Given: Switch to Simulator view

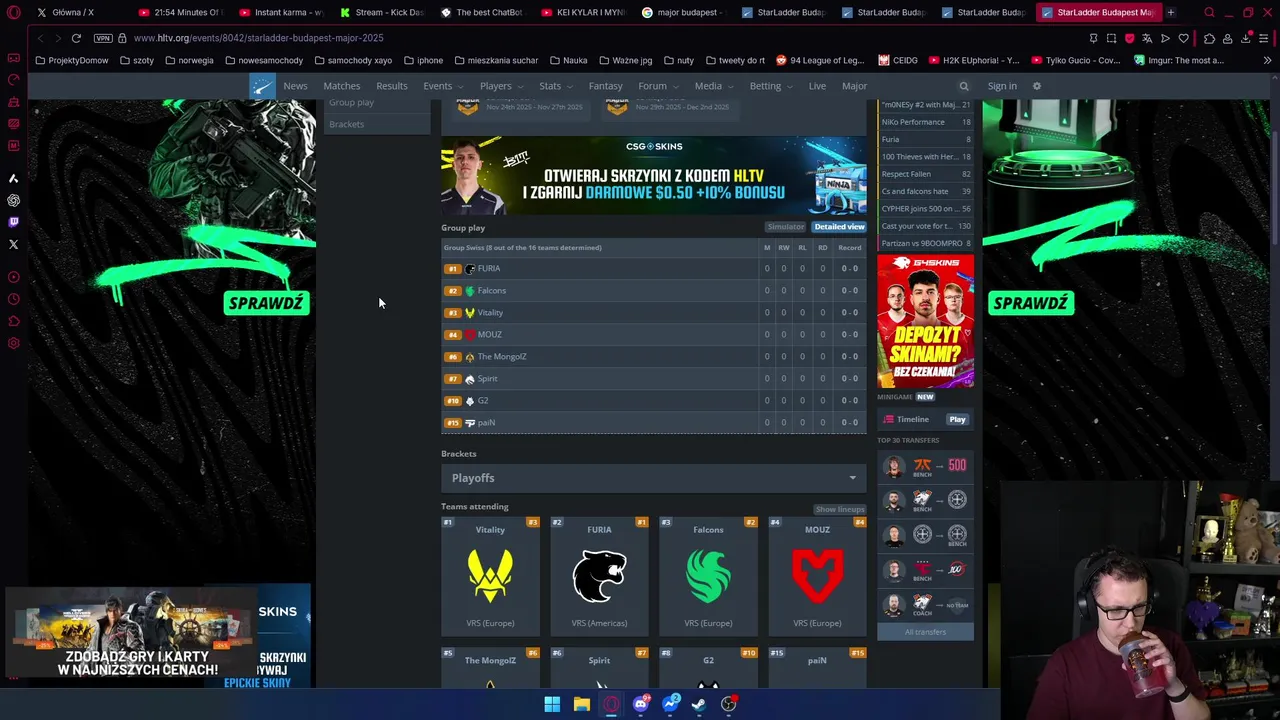Looking at the screenshot, I should click(785, 227).
